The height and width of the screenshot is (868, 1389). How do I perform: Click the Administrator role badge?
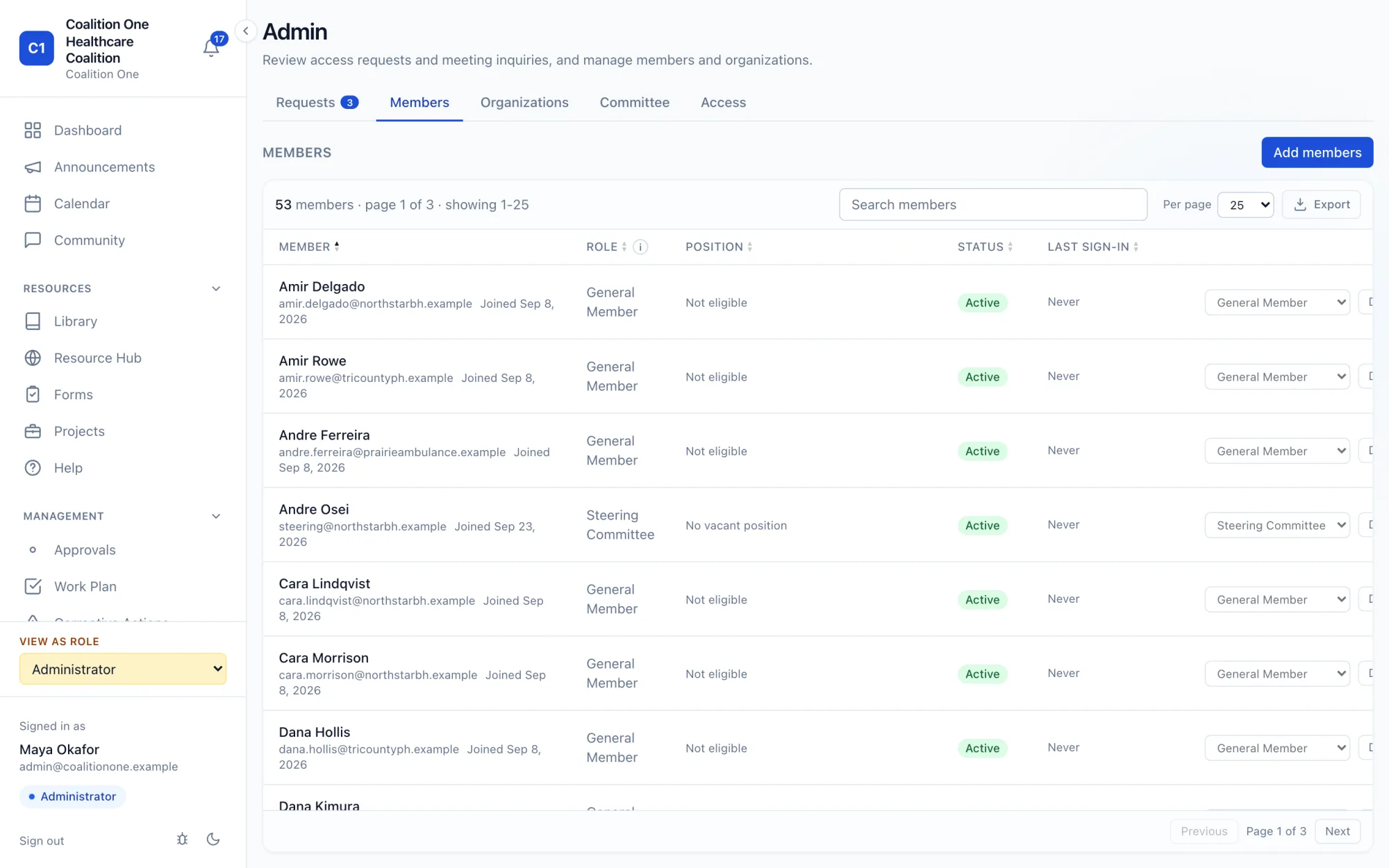(x=72, y=797)
